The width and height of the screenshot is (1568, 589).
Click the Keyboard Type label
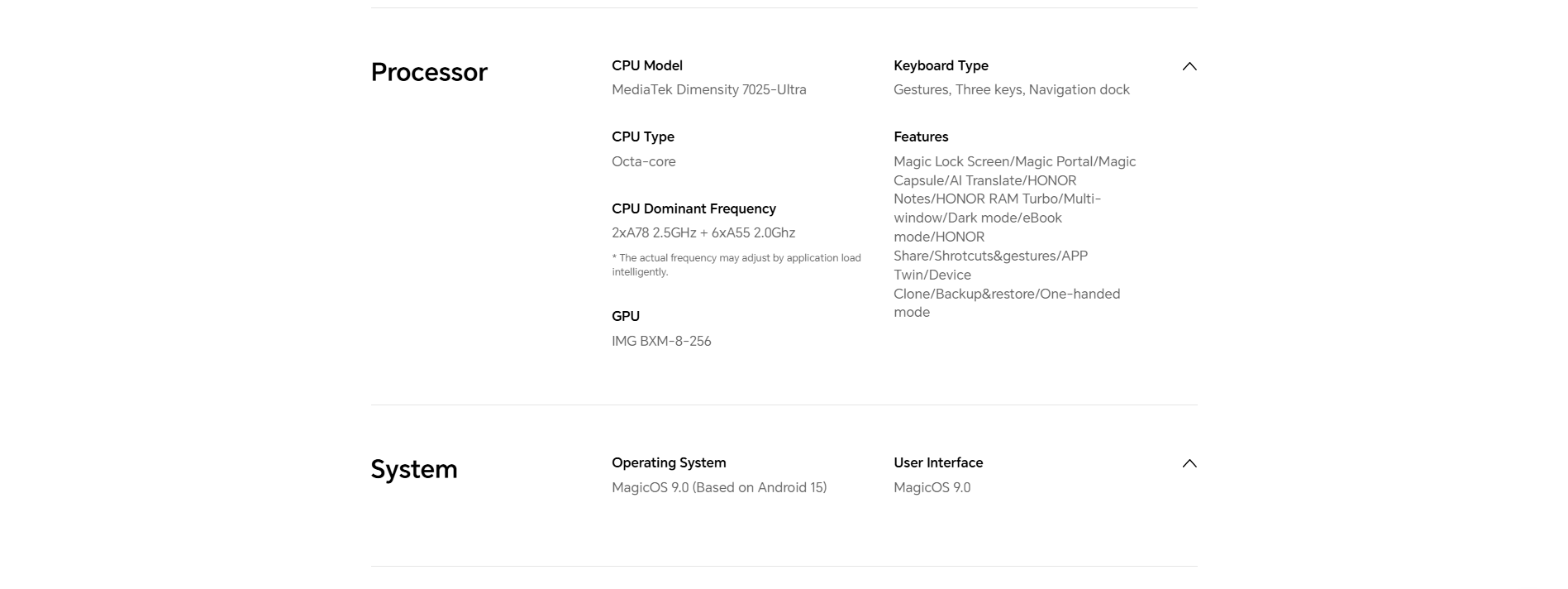[x=941, y=65]
